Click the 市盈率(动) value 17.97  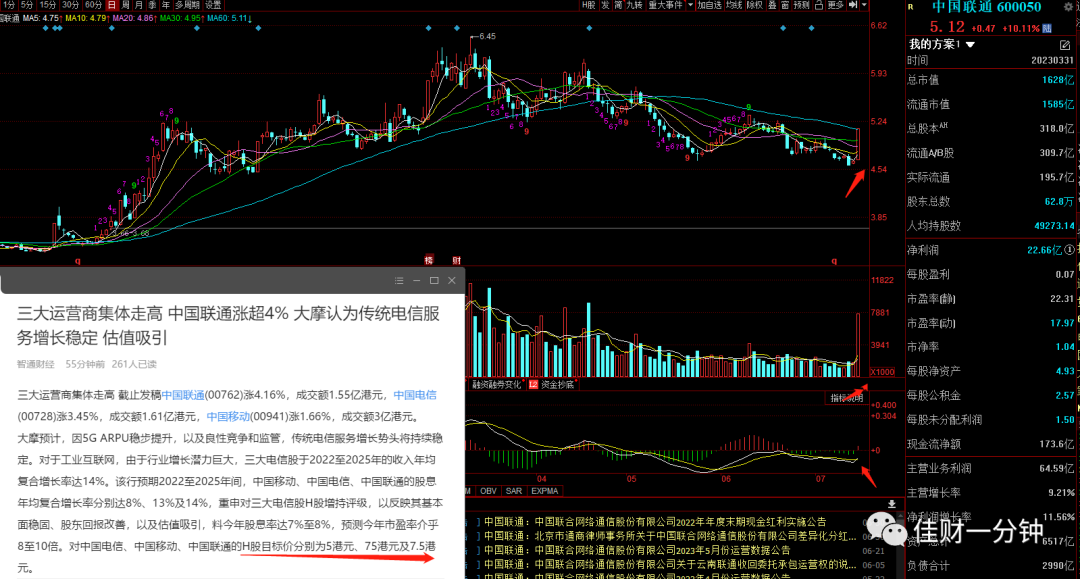coord(1062,323)
